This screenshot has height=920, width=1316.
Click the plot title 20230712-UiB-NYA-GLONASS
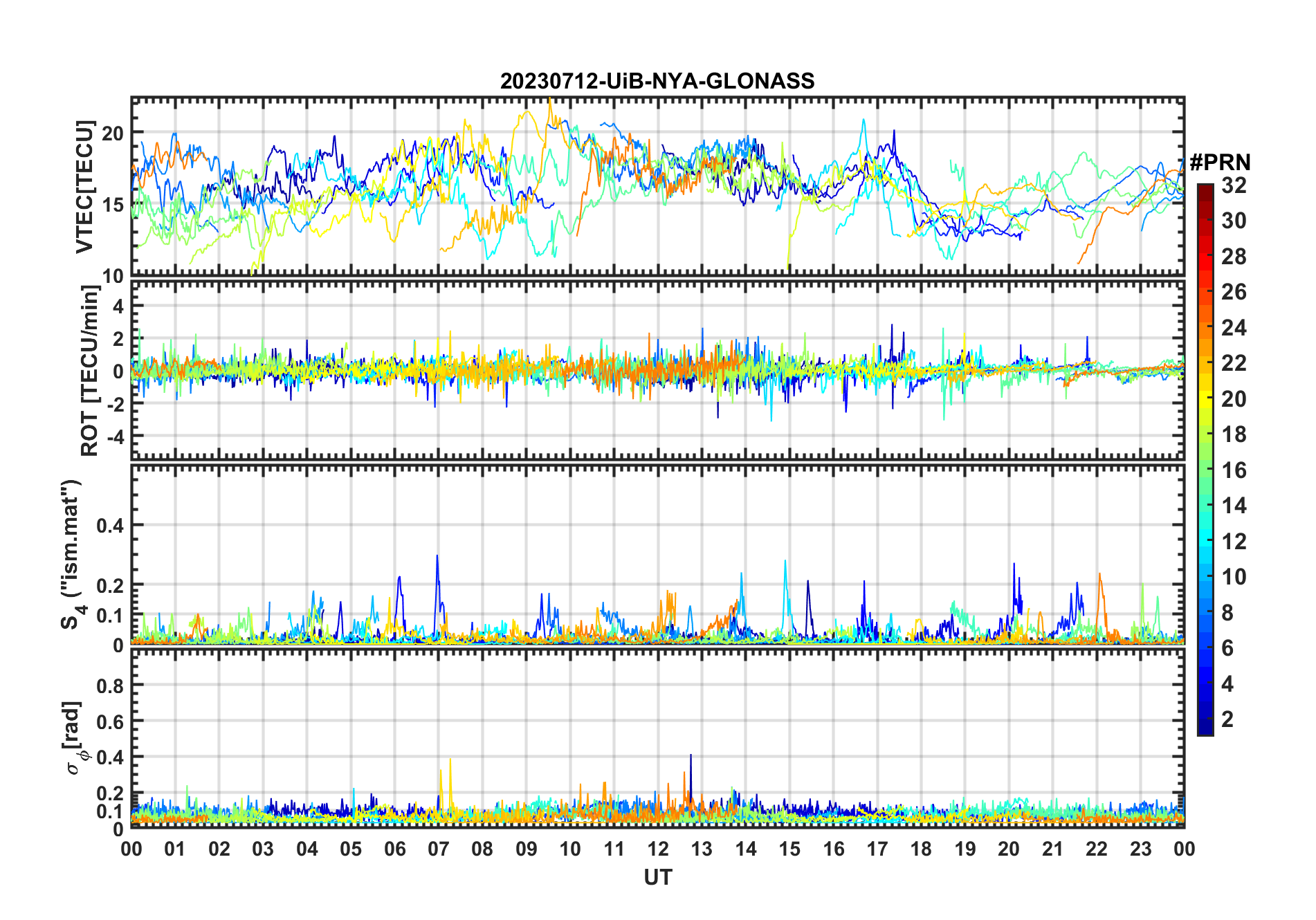pyautogui.click(x=657, y=81)
